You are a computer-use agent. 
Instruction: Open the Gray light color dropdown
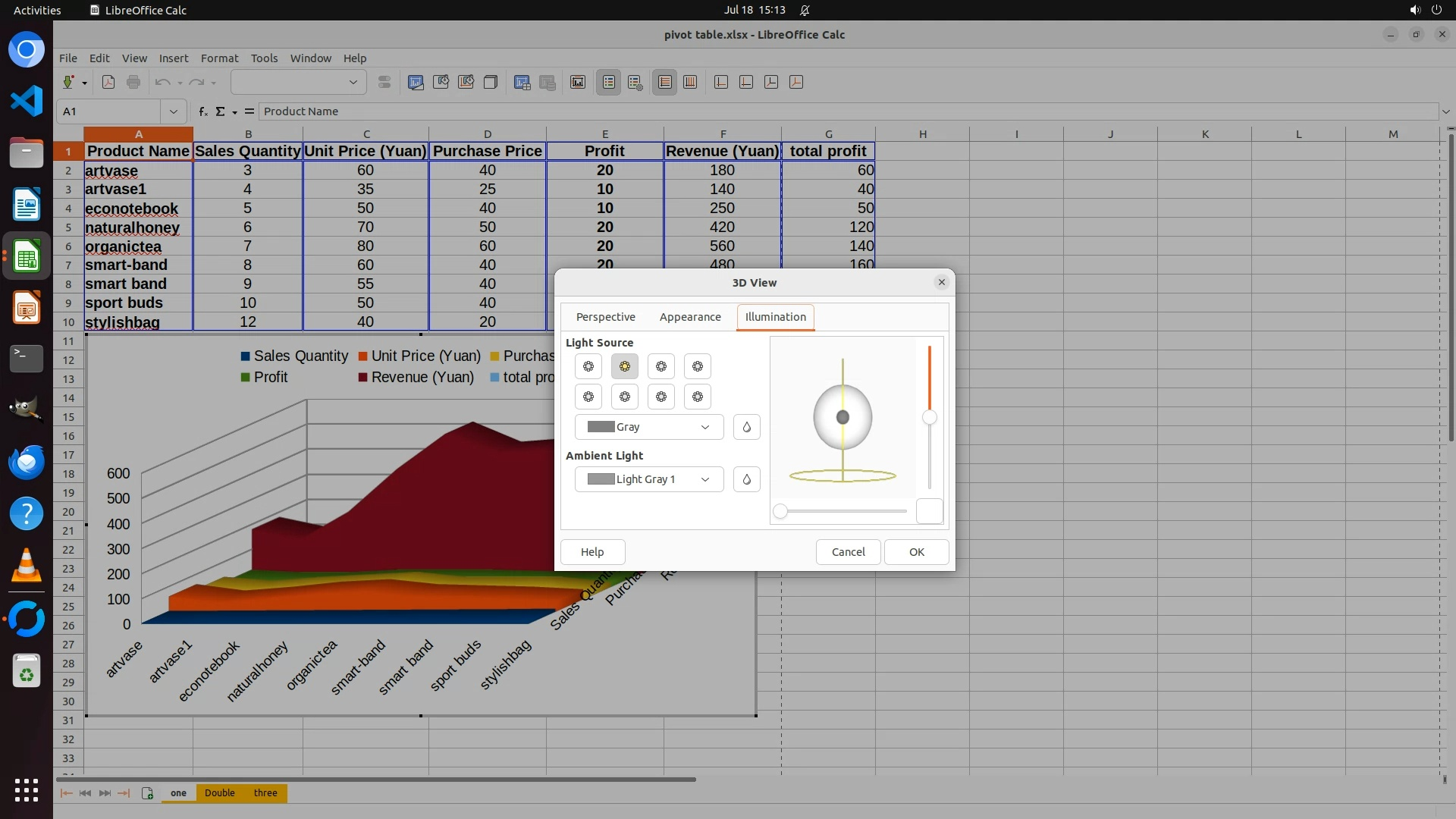pyautogui.click(x=648, y=427)
